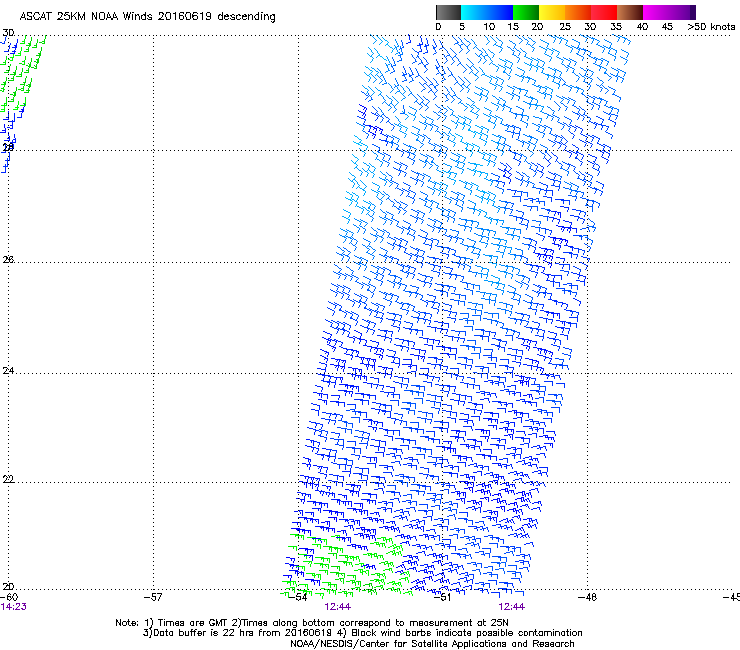Click the '12:44' time label near -51
The image size is (740, 650).
click(512, 607)
